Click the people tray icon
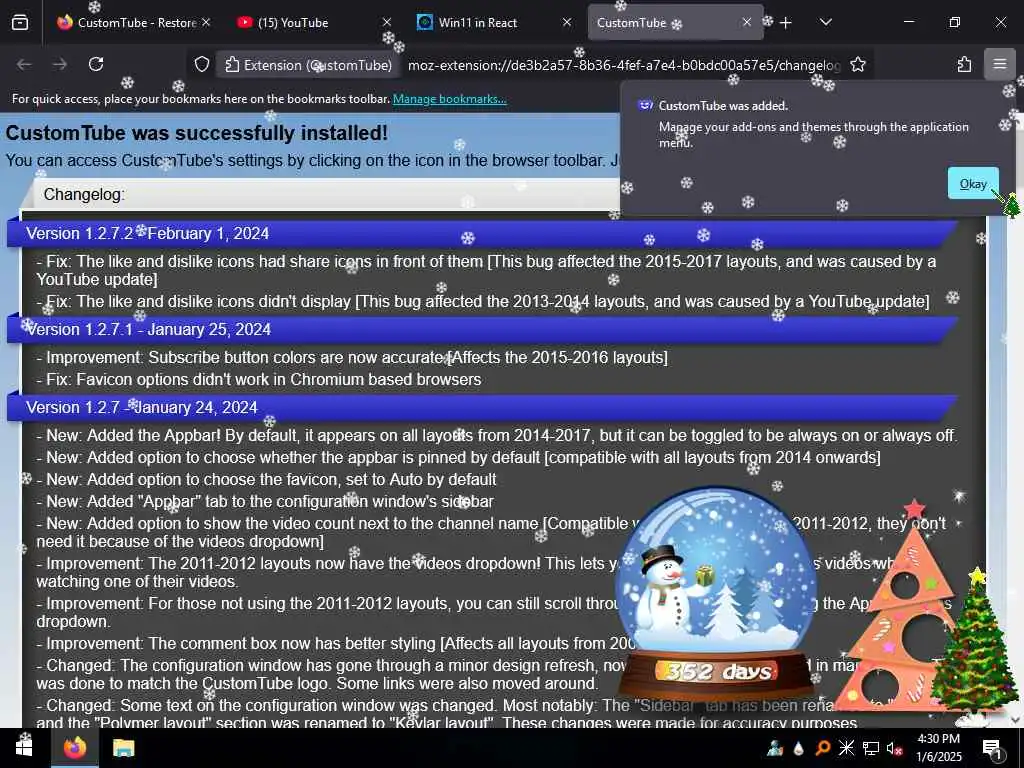Viewport: 1024px width, 768px height. tap(775, 748)
